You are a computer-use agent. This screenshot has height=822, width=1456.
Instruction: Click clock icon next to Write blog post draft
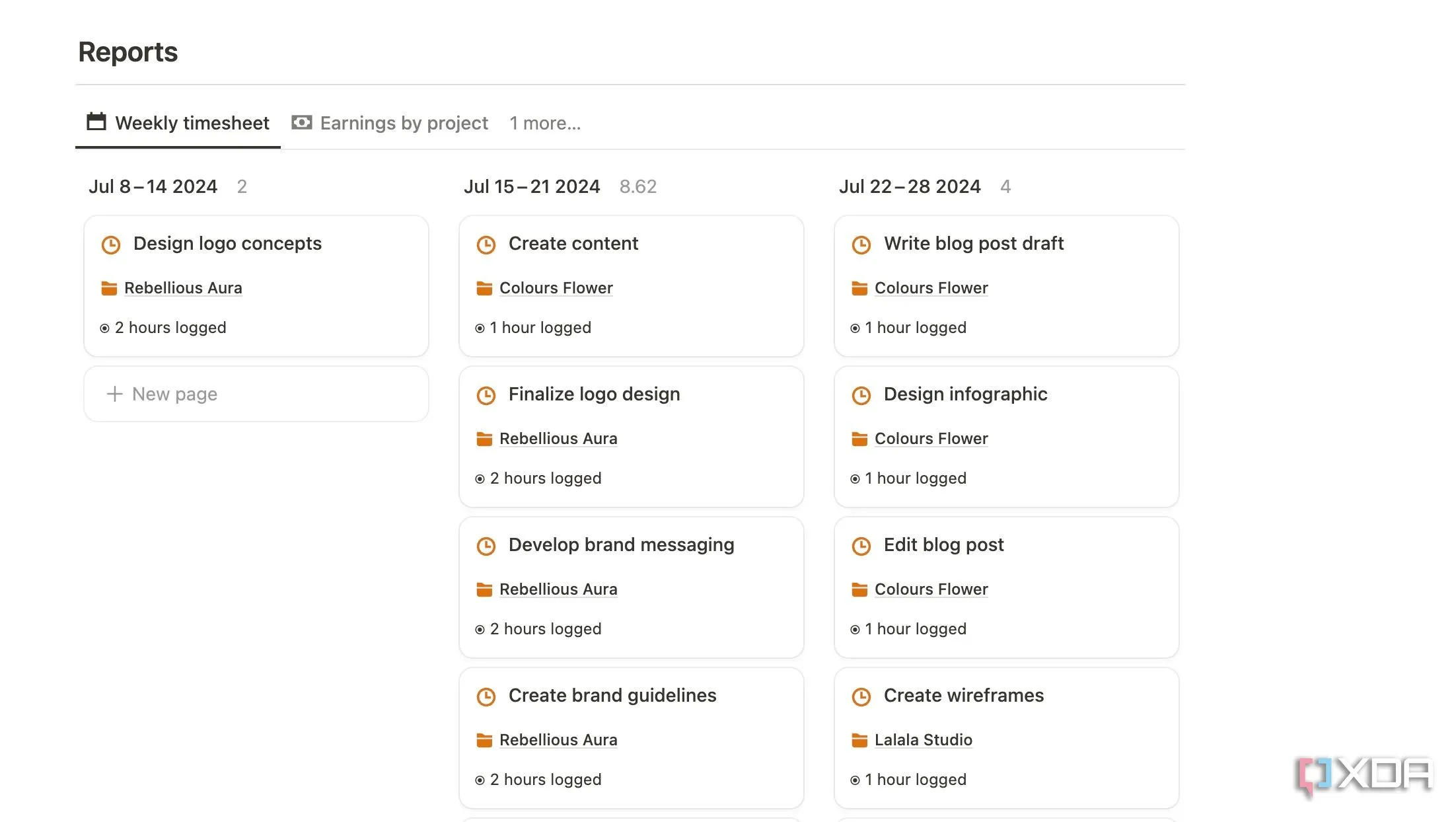tap(861, 245)
